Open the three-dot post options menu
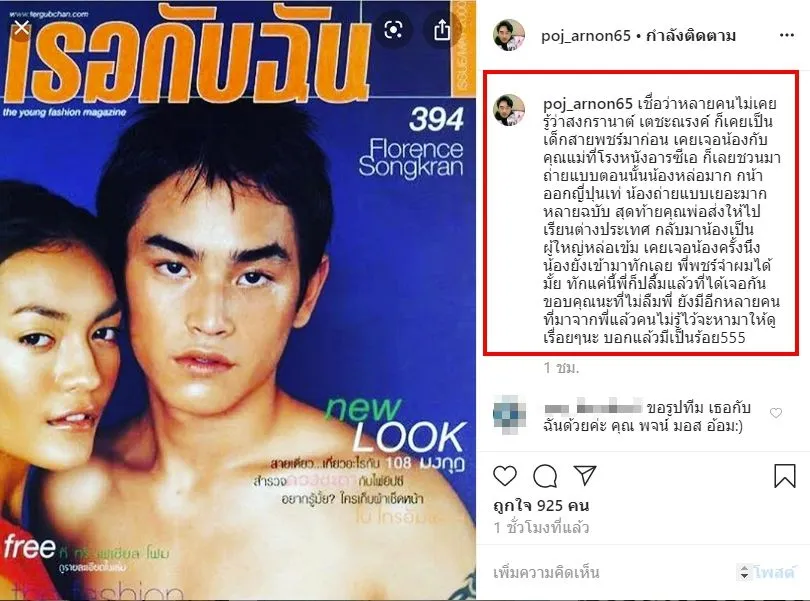 coord(786,35)
